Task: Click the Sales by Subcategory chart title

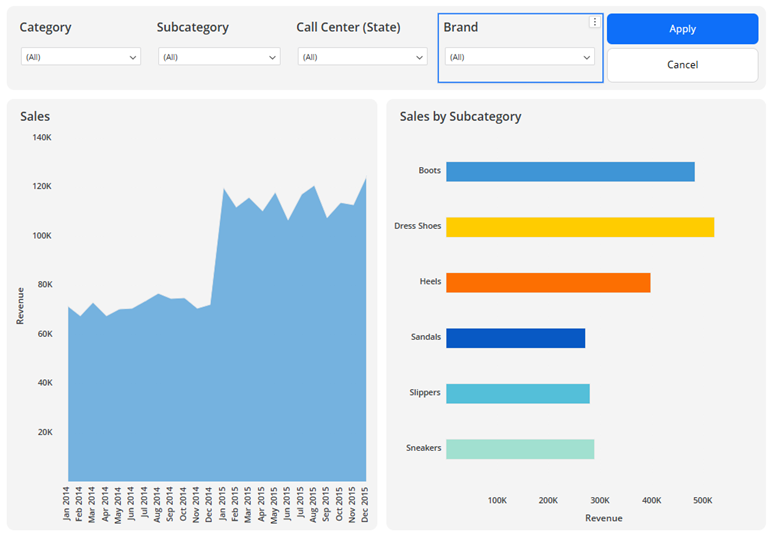Action: pyautogui.click(x=460, y=117)
